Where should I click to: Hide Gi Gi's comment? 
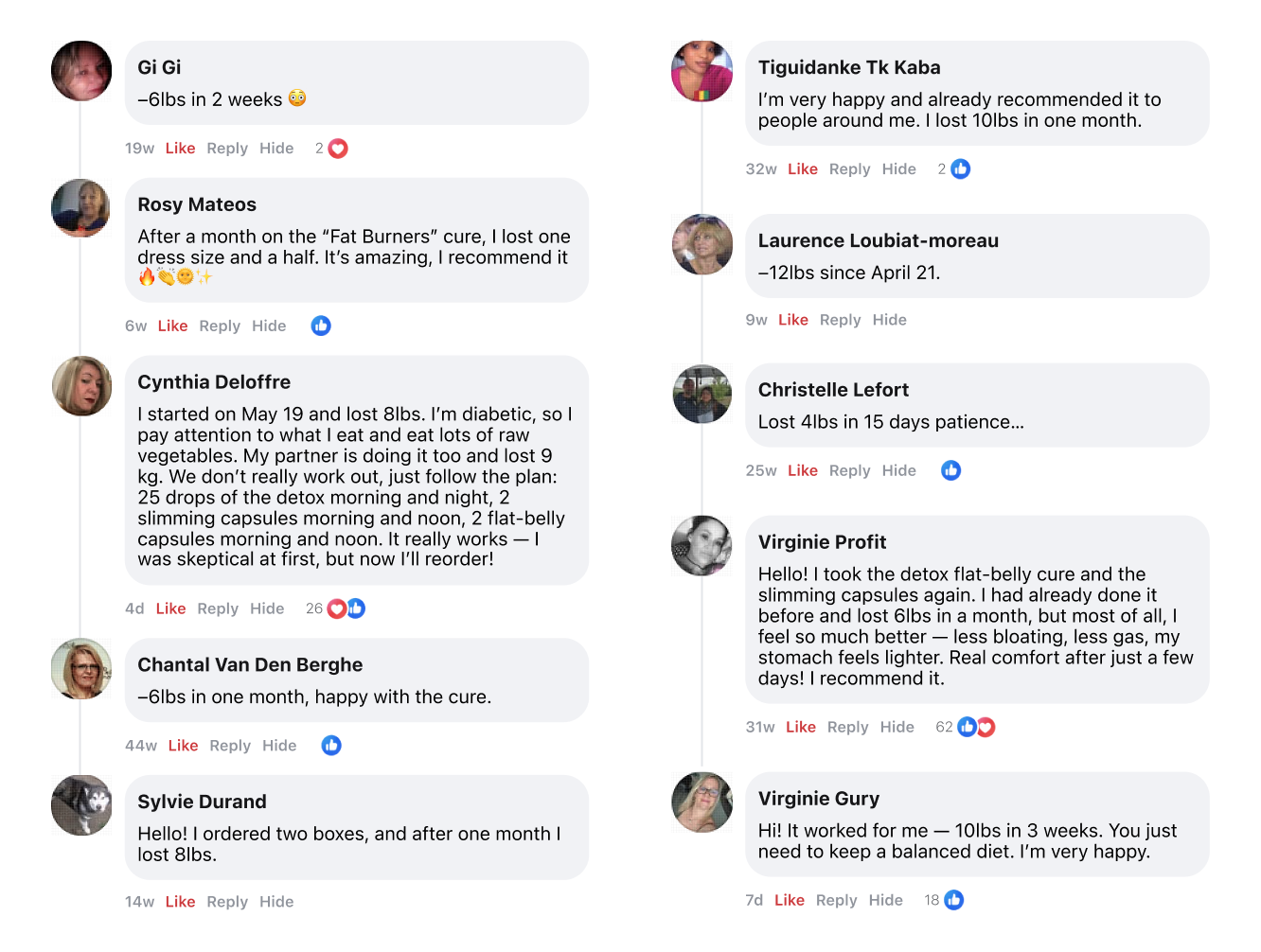276,149
